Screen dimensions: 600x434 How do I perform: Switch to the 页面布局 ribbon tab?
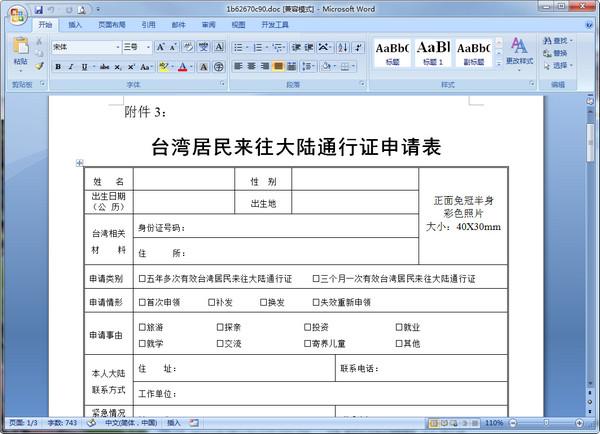[112, 25]
